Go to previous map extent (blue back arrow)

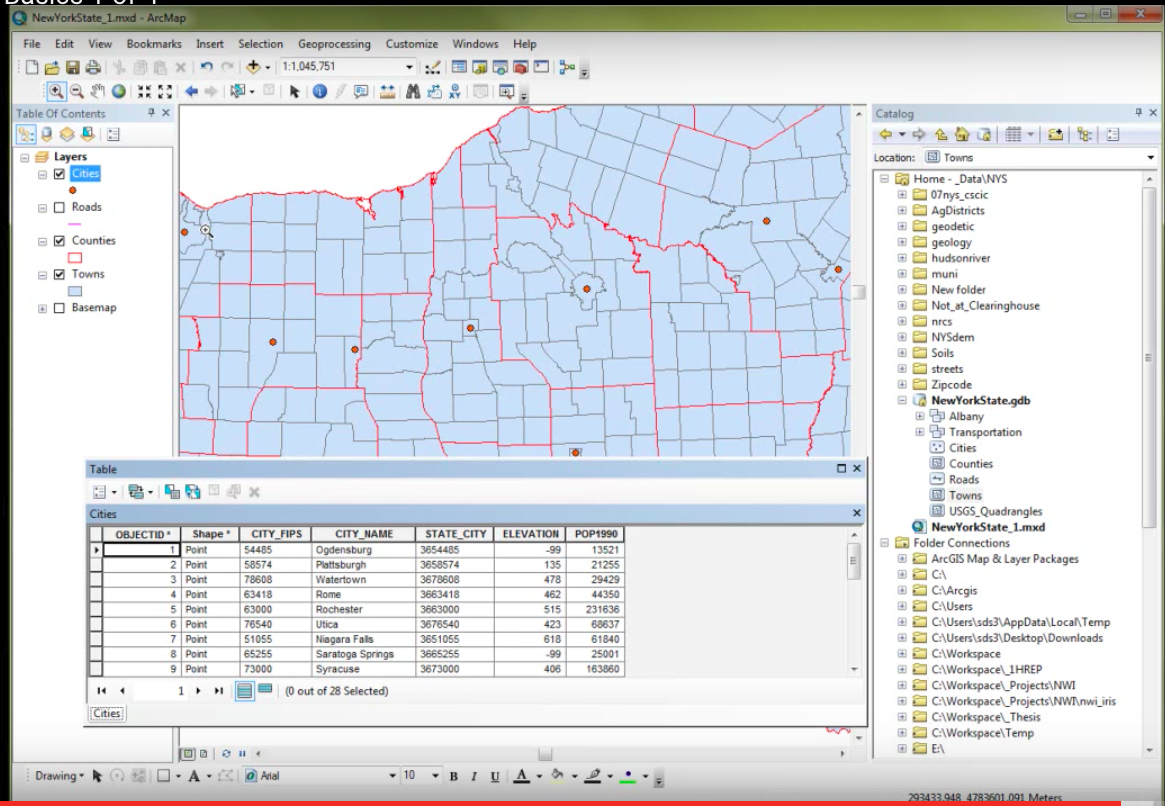point(190,91)
